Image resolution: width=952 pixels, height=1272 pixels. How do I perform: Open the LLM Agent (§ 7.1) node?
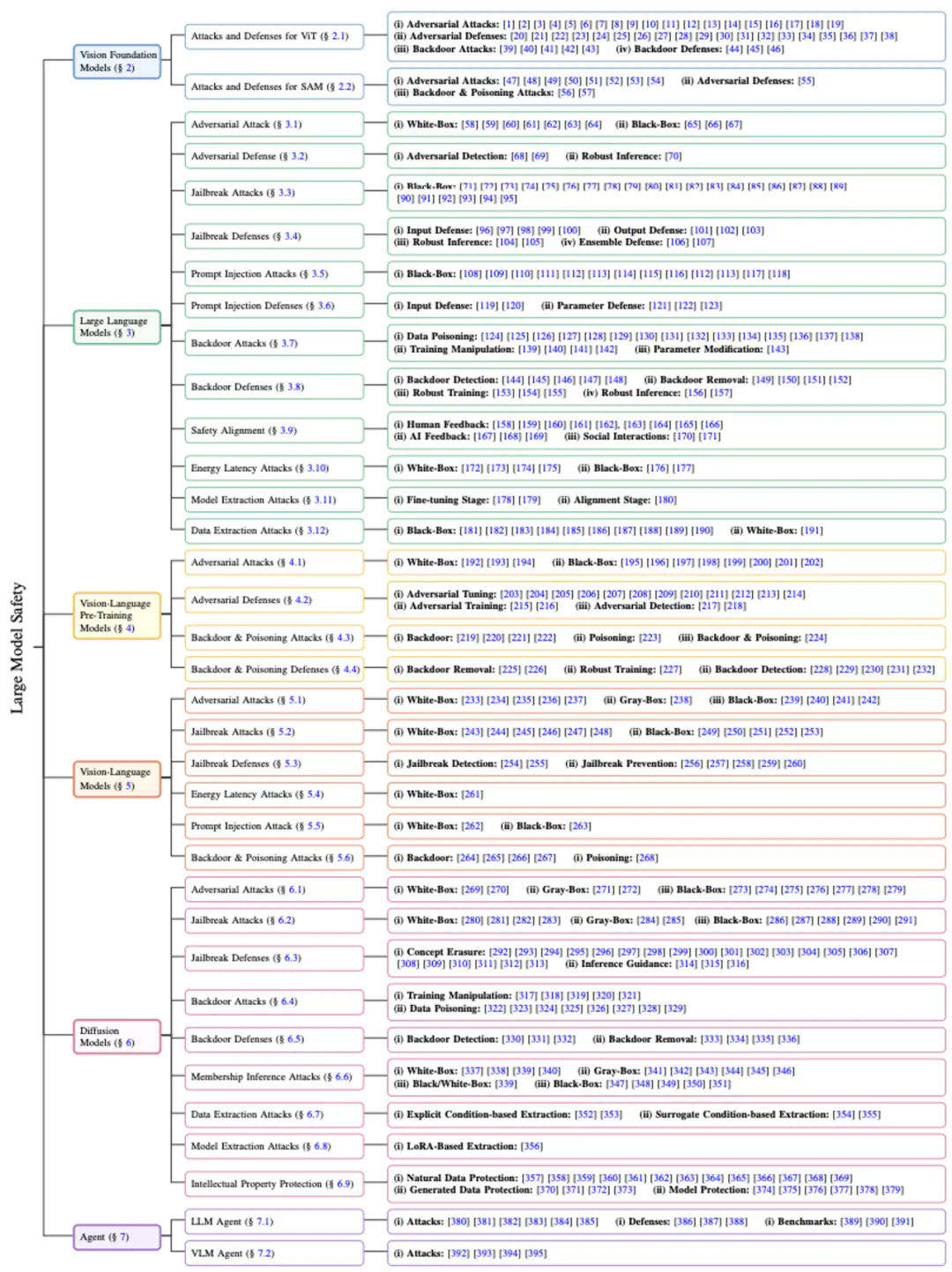click(x=273, y=1222)
